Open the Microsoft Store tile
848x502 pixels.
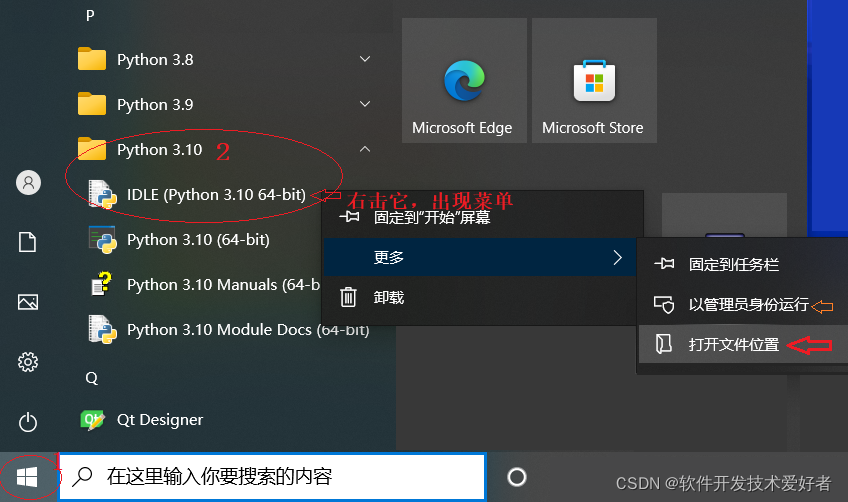(594, 81)
